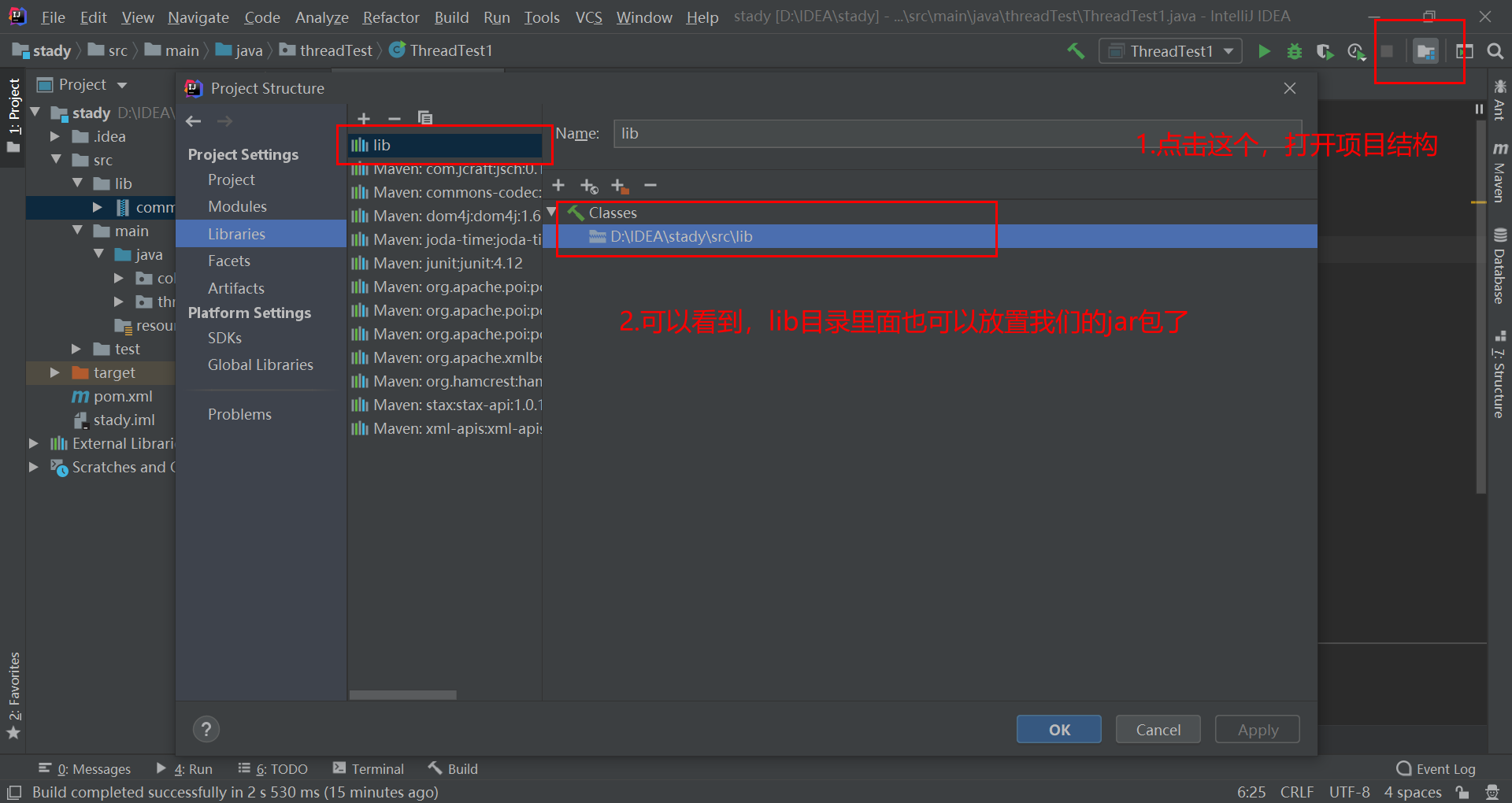Collapse the src folder node
This screenshot has height=803, width=1512.
[56, 160]
